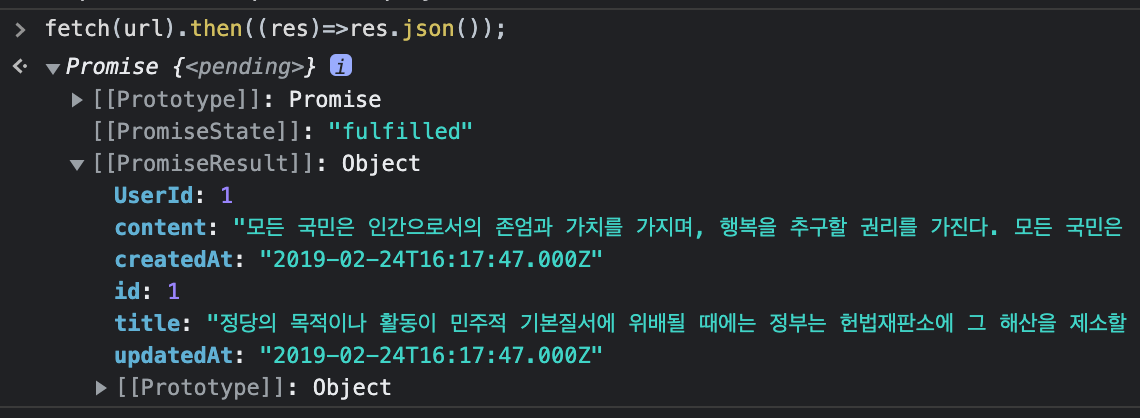The height and width of the screenshot is (418, 1140).
Task: Click the Korean title string value
Action: point(667,323)
